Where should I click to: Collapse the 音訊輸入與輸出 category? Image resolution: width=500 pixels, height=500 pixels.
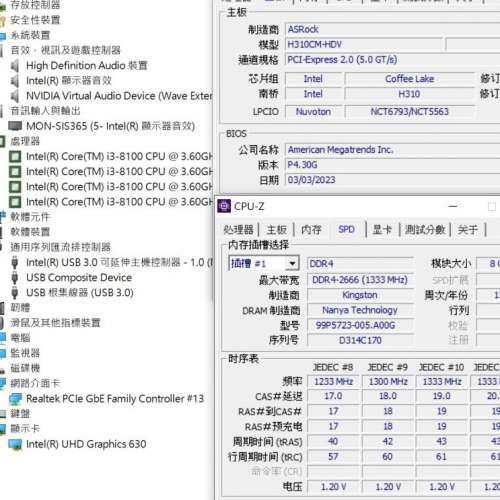click(x=45, y=111)
